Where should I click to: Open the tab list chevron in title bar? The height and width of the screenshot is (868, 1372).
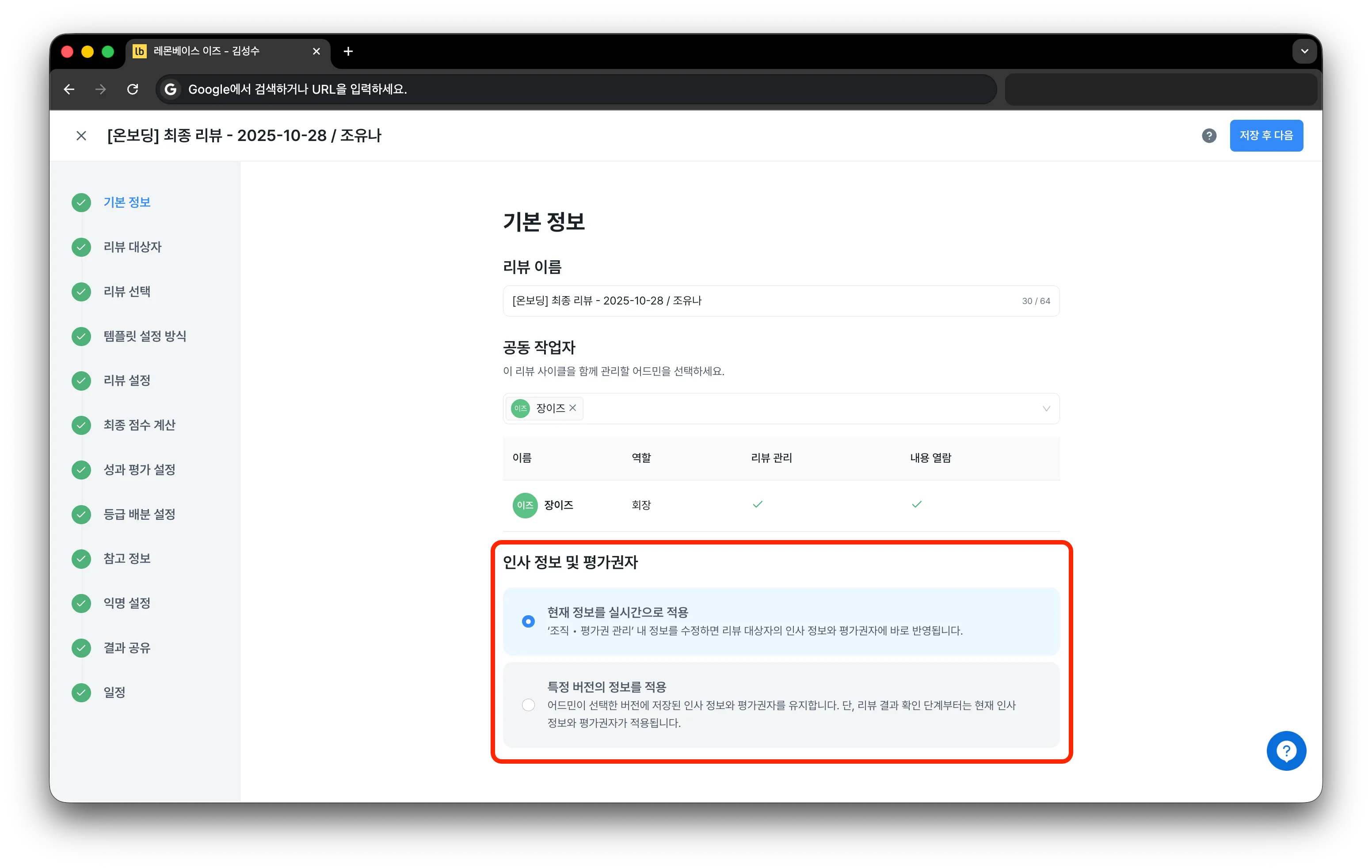tap(1304, 51)
